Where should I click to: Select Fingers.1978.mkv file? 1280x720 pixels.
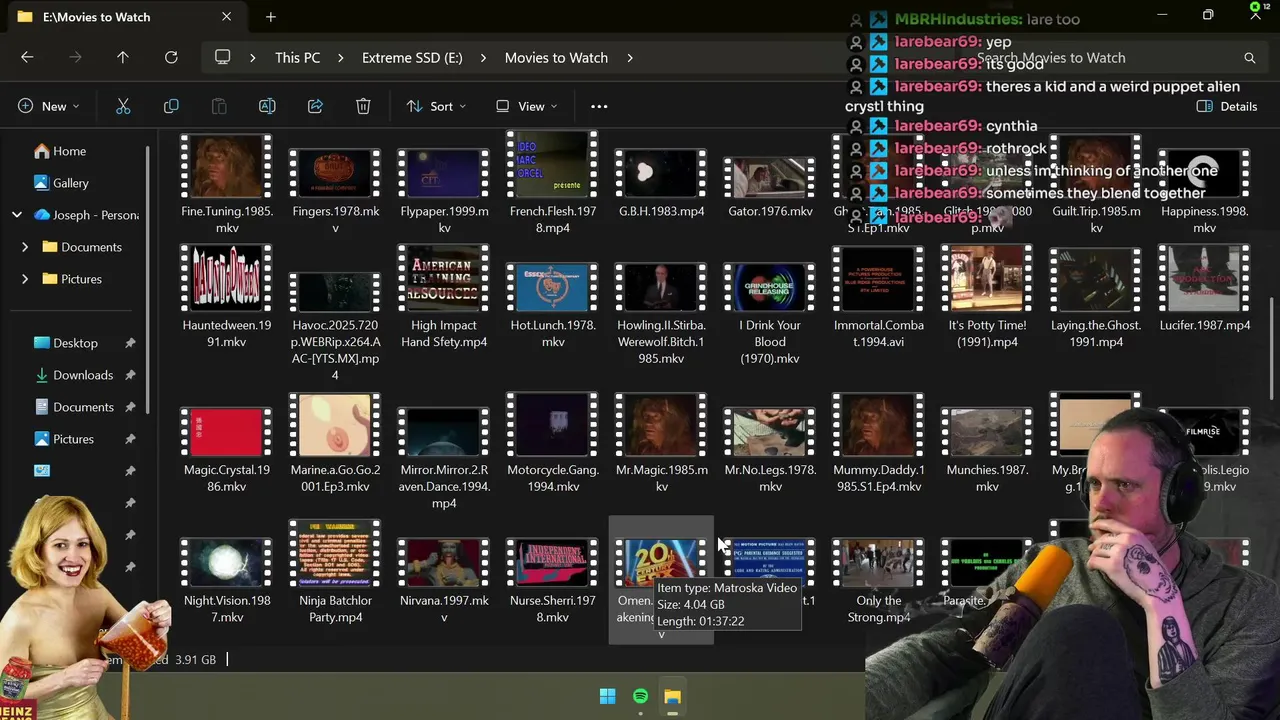click(x=336, y=192)
